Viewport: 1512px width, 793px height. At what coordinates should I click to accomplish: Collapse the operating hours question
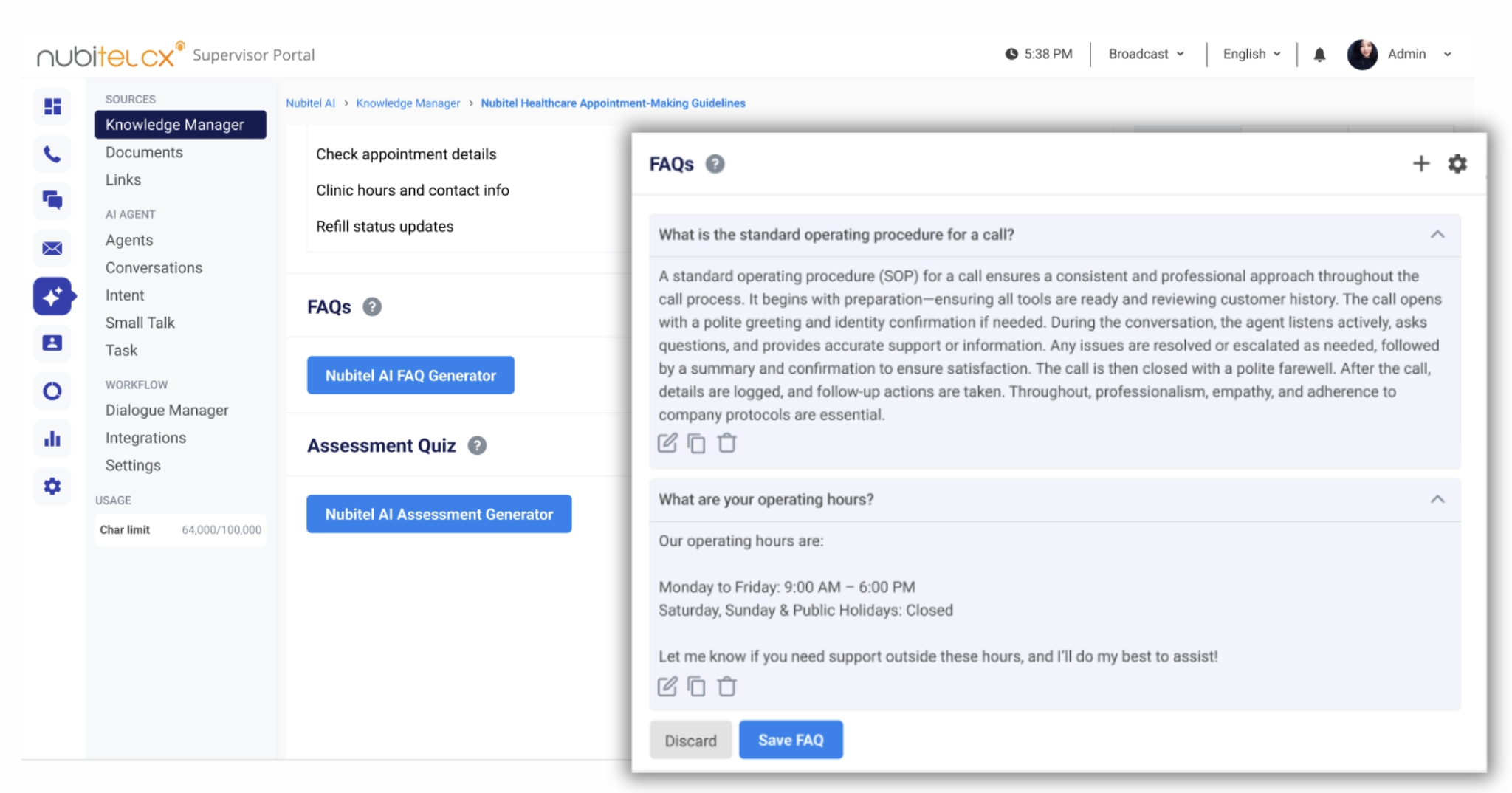coord(1437,500)
